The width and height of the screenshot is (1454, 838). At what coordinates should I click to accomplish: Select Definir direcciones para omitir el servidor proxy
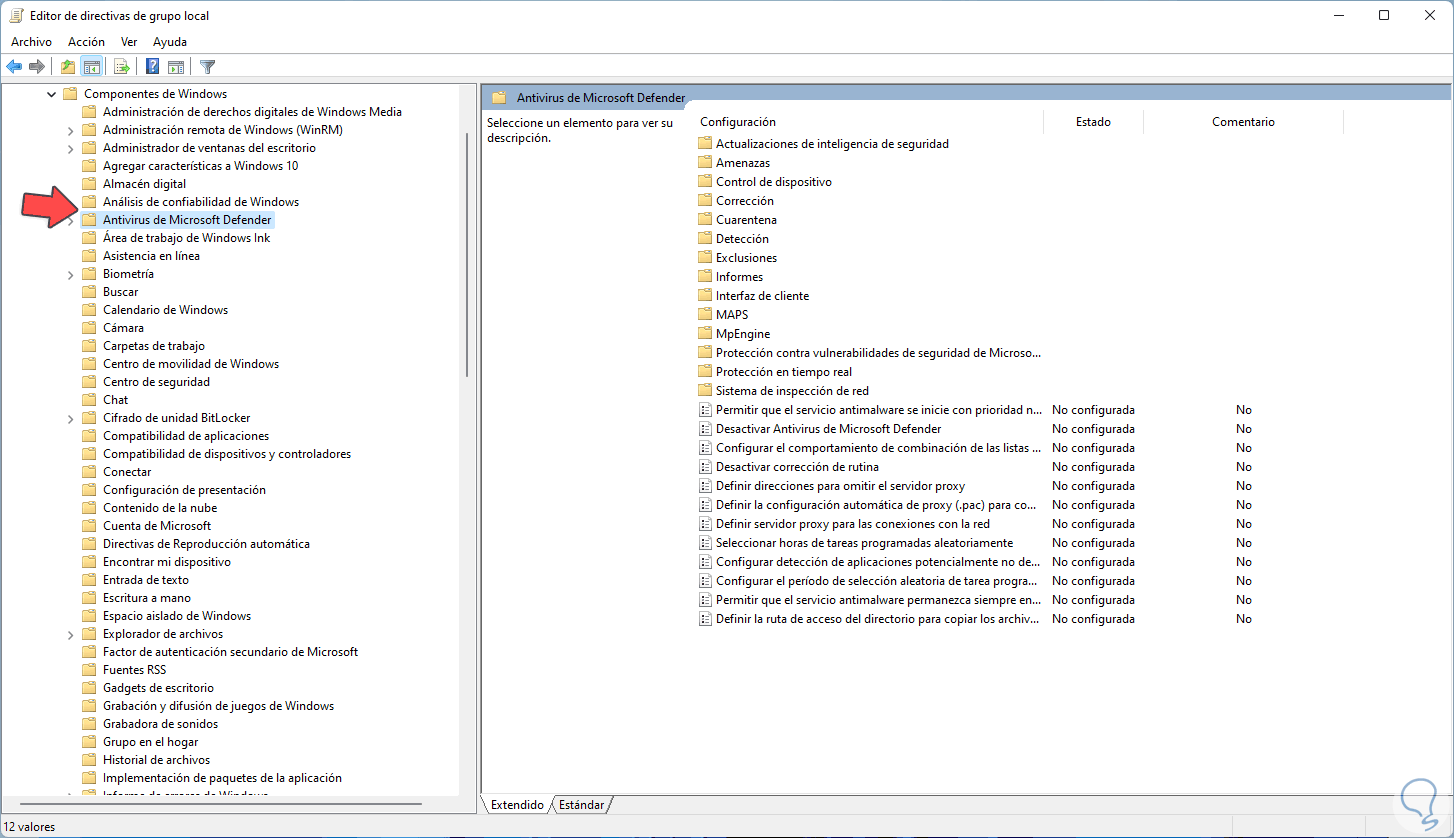point(840,486)
